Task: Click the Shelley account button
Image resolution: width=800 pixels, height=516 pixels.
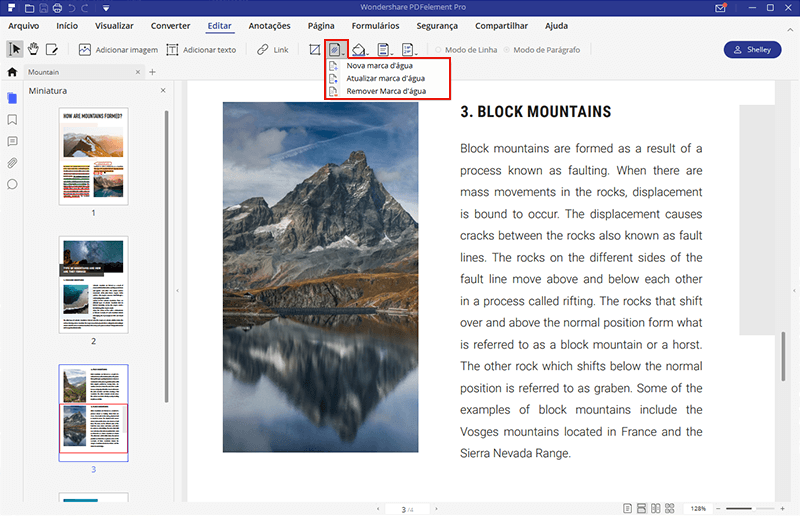Action: (x=752, y=49)
